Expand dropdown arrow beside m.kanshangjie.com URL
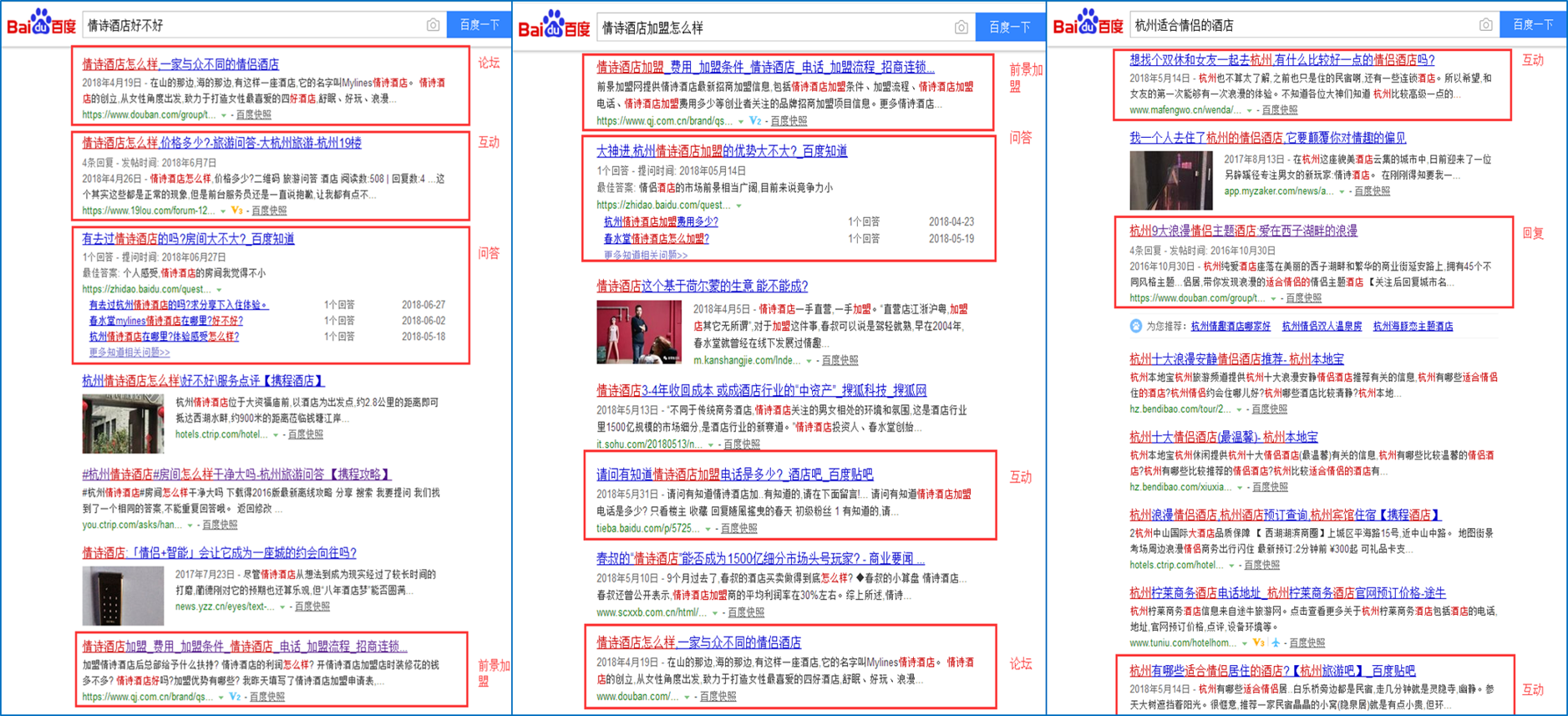The width and height of the screenshot is (1568, 716). tap(809, 360)
